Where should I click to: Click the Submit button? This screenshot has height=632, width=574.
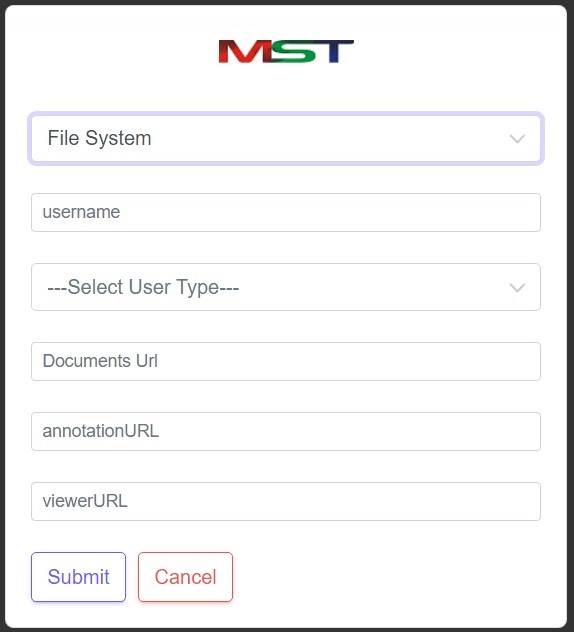point(79,577)
